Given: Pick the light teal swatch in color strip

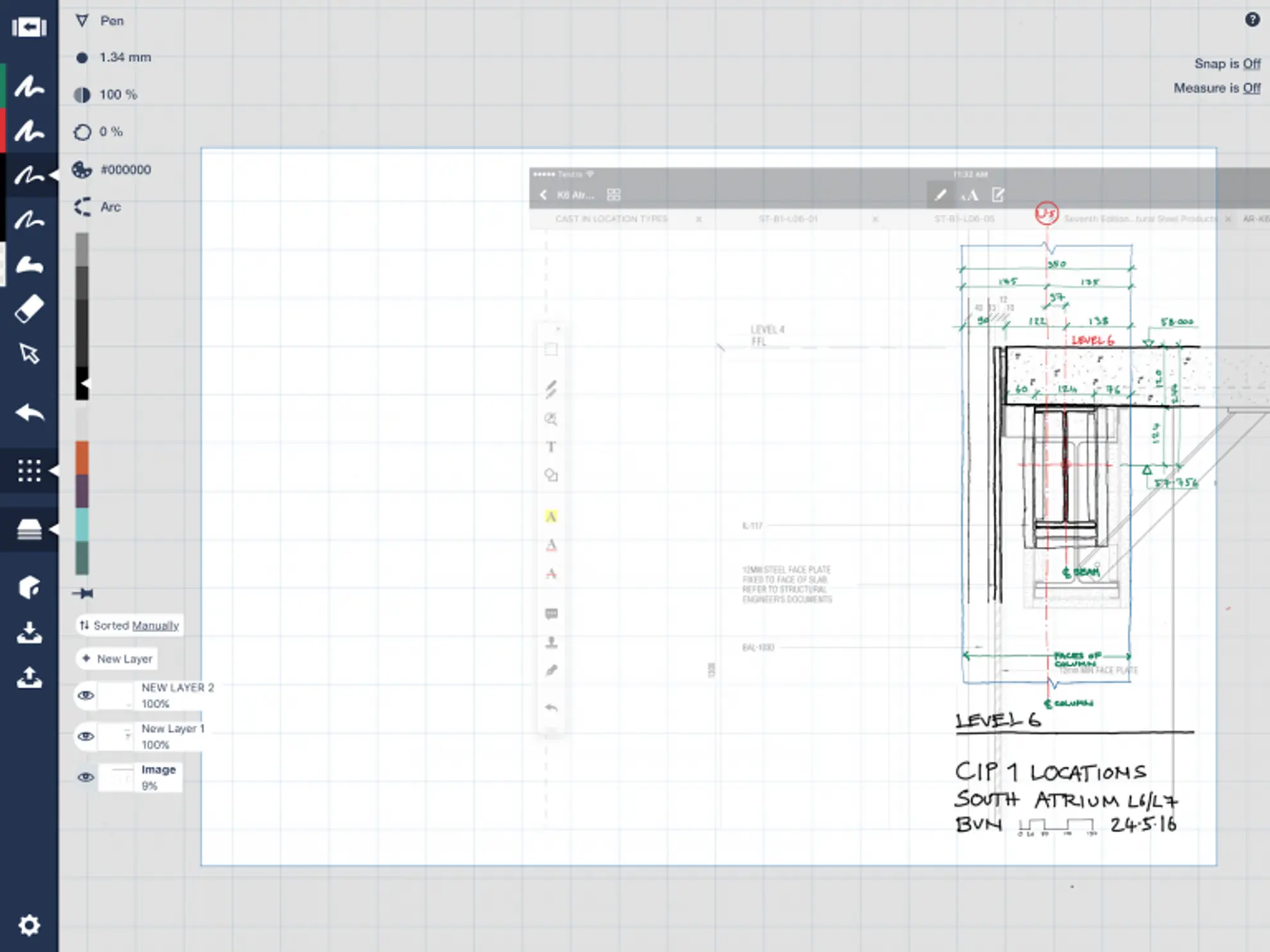Looking at the screenshot, I should (82, 524).
